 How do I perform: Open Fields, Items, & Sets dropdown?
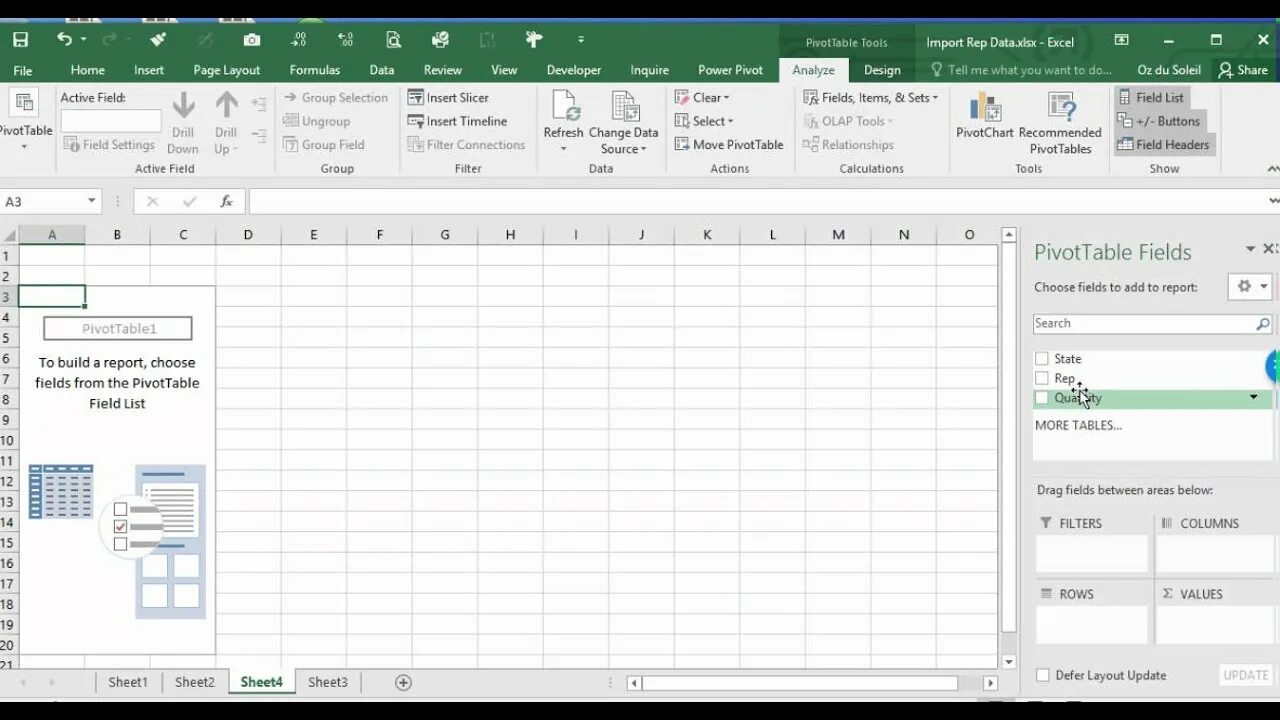[x=871, y=97]
